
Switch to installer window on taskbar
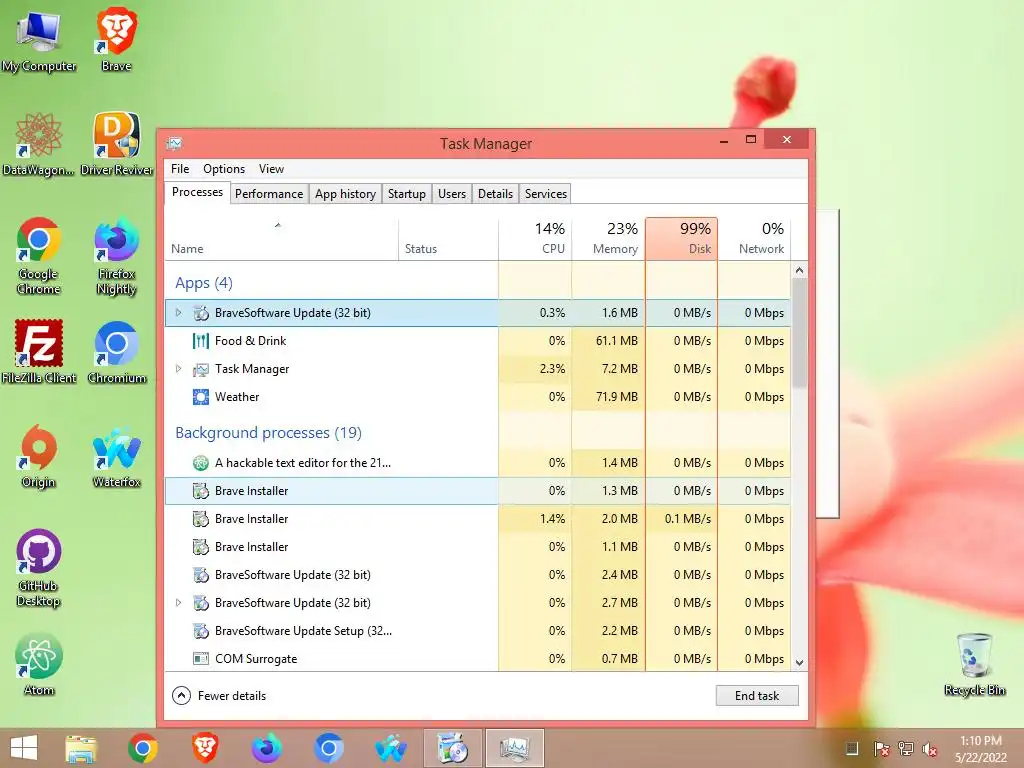point(453,748)
